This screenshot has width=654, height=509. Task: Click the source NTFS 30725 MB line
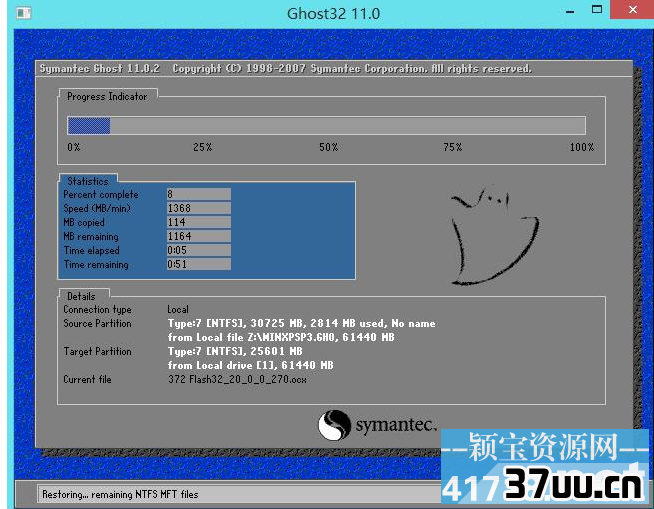click(302, 323)
